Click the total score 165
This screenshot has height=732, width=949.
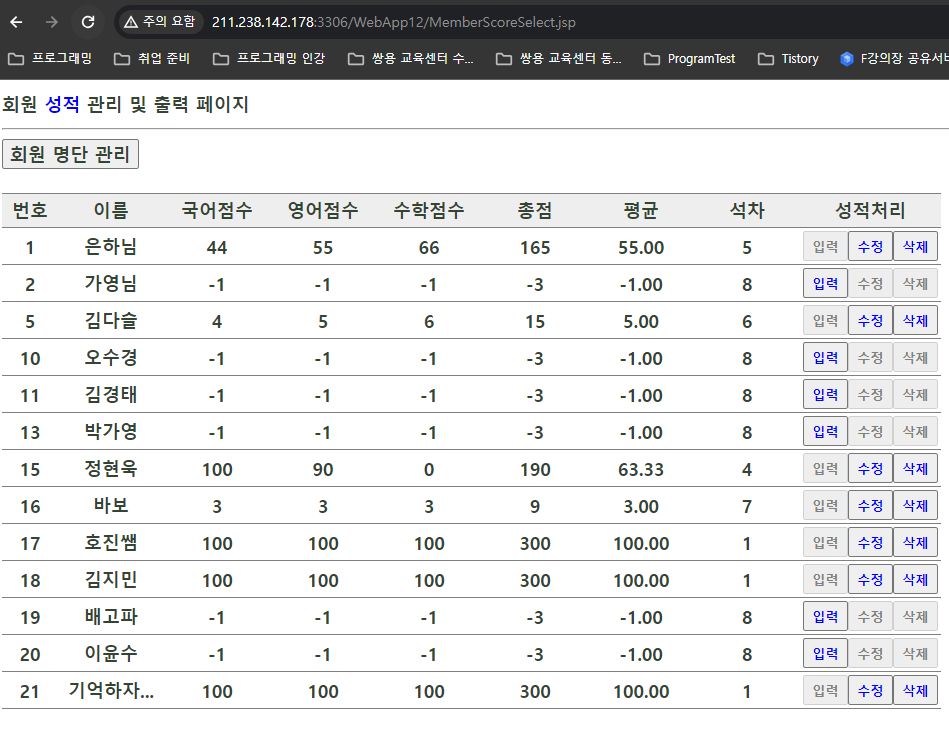(x=535, y=248)
